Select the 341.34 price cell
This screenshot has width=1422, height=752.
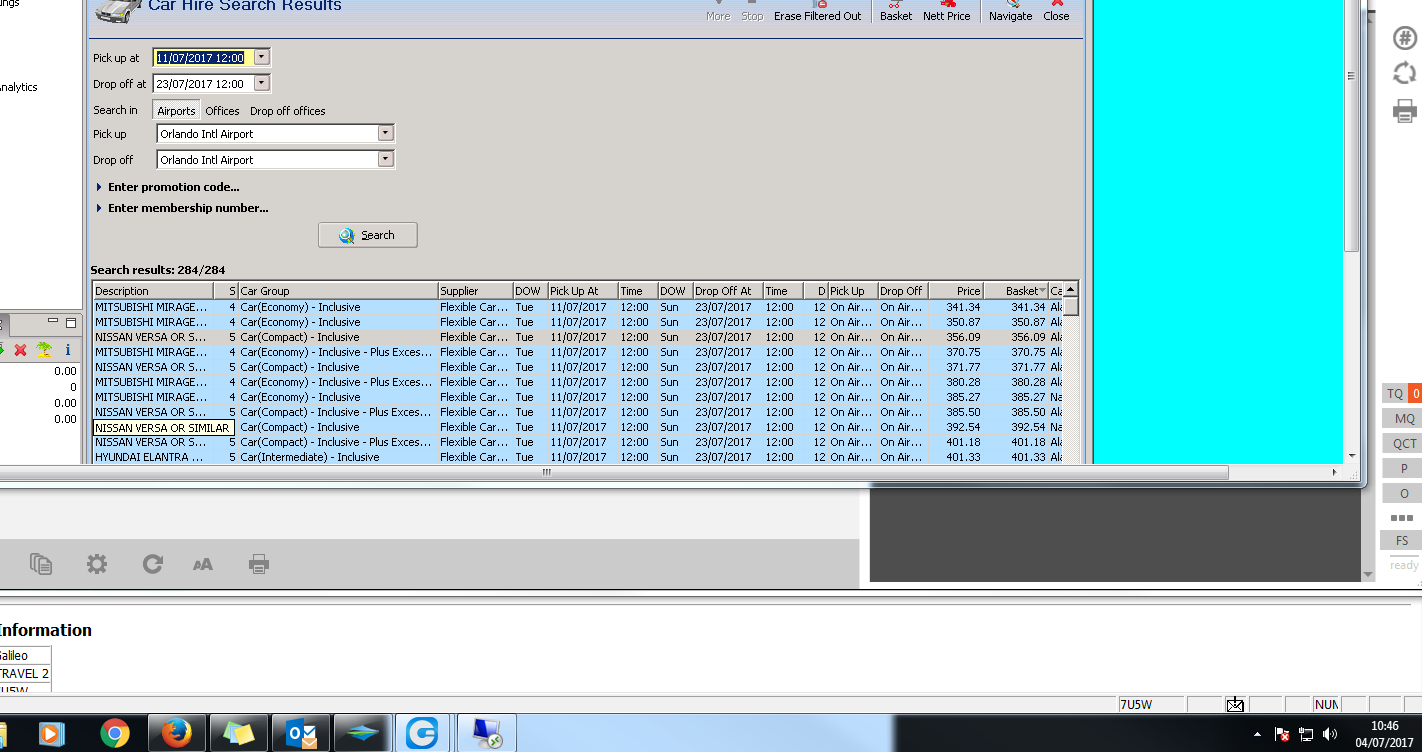pyautogui.click(x=956, y=307)
